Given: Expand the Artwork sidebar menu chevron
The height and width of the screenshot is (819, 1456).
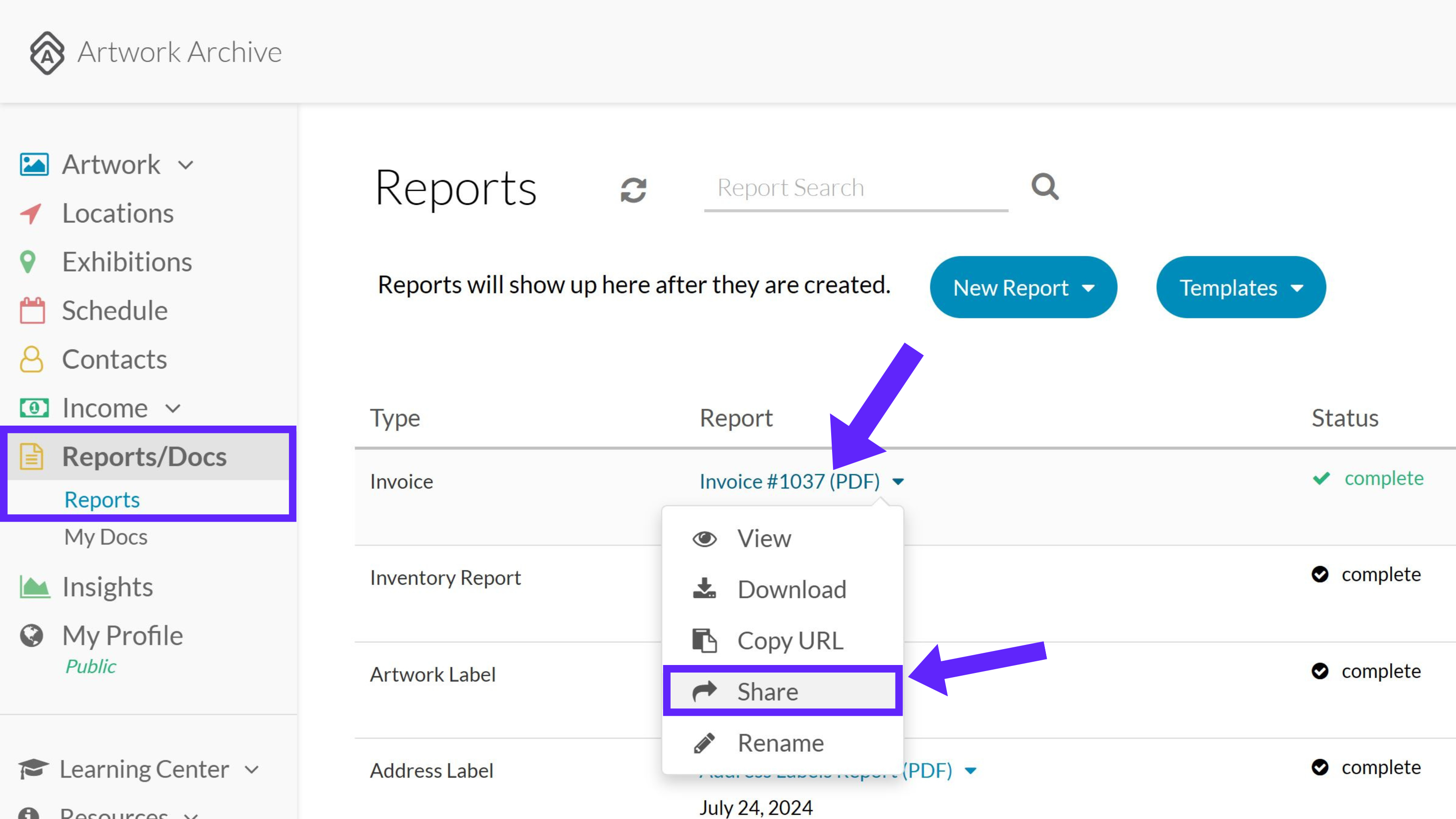Looking at the screenshot, I should [x=185, y=166].
